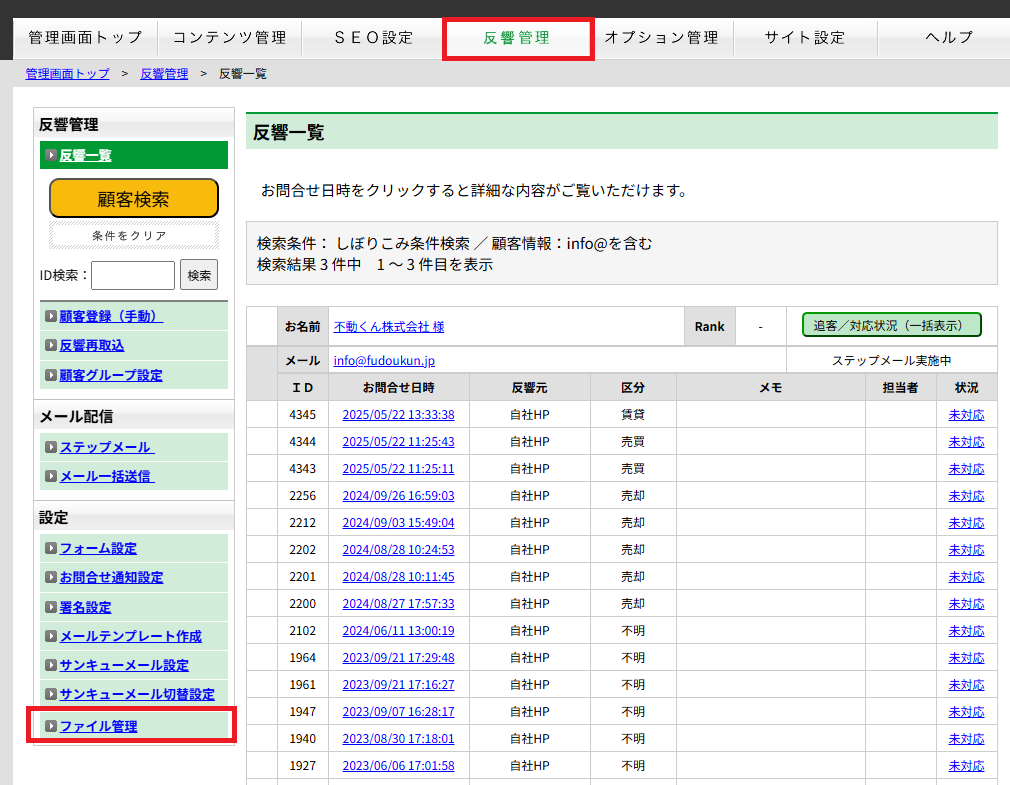
Task: Switch to コンテンツ管理 tab
Action: [x=229, y=38]
